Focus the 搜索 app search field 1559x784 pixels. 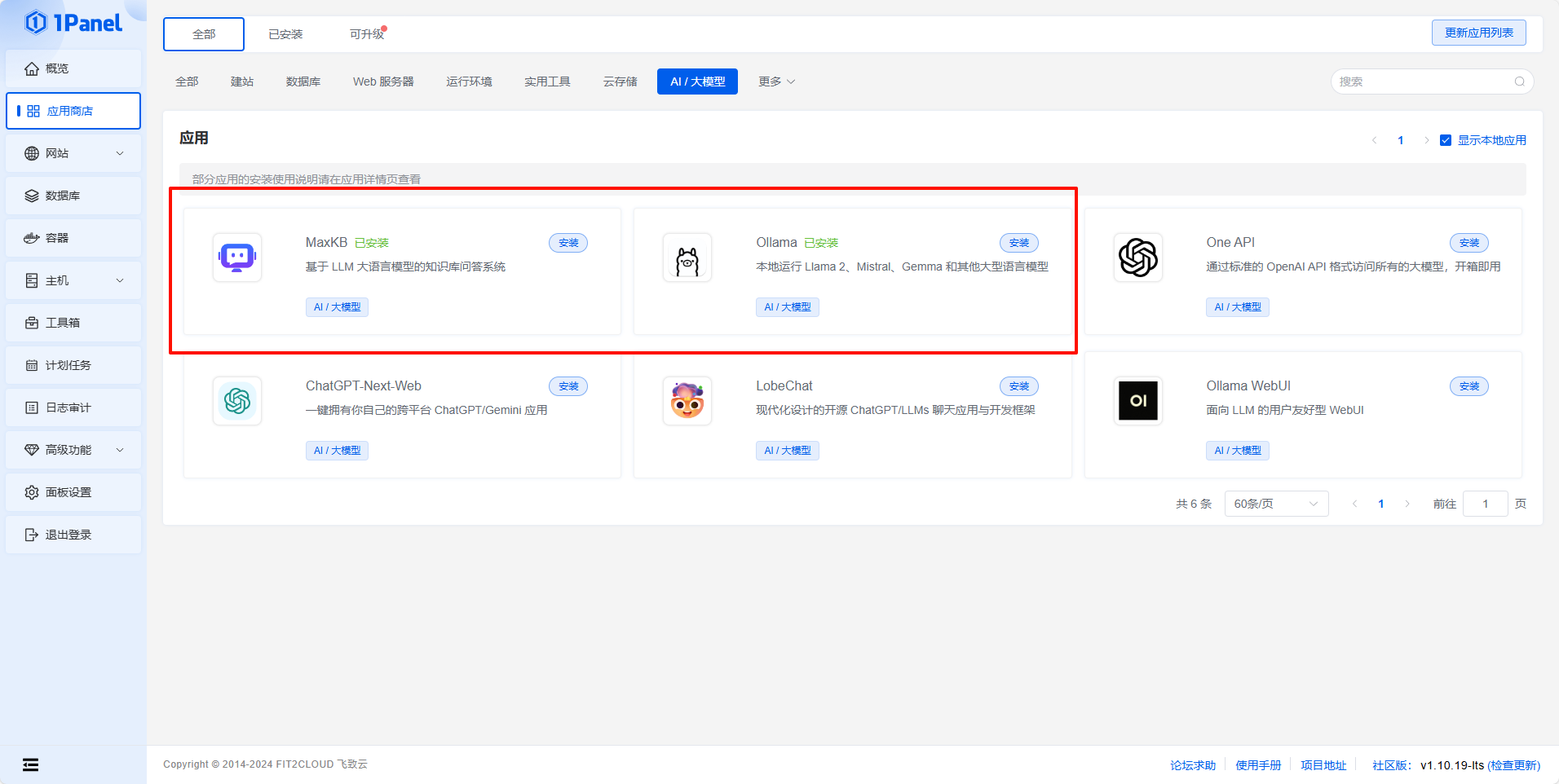point(1432,81)
